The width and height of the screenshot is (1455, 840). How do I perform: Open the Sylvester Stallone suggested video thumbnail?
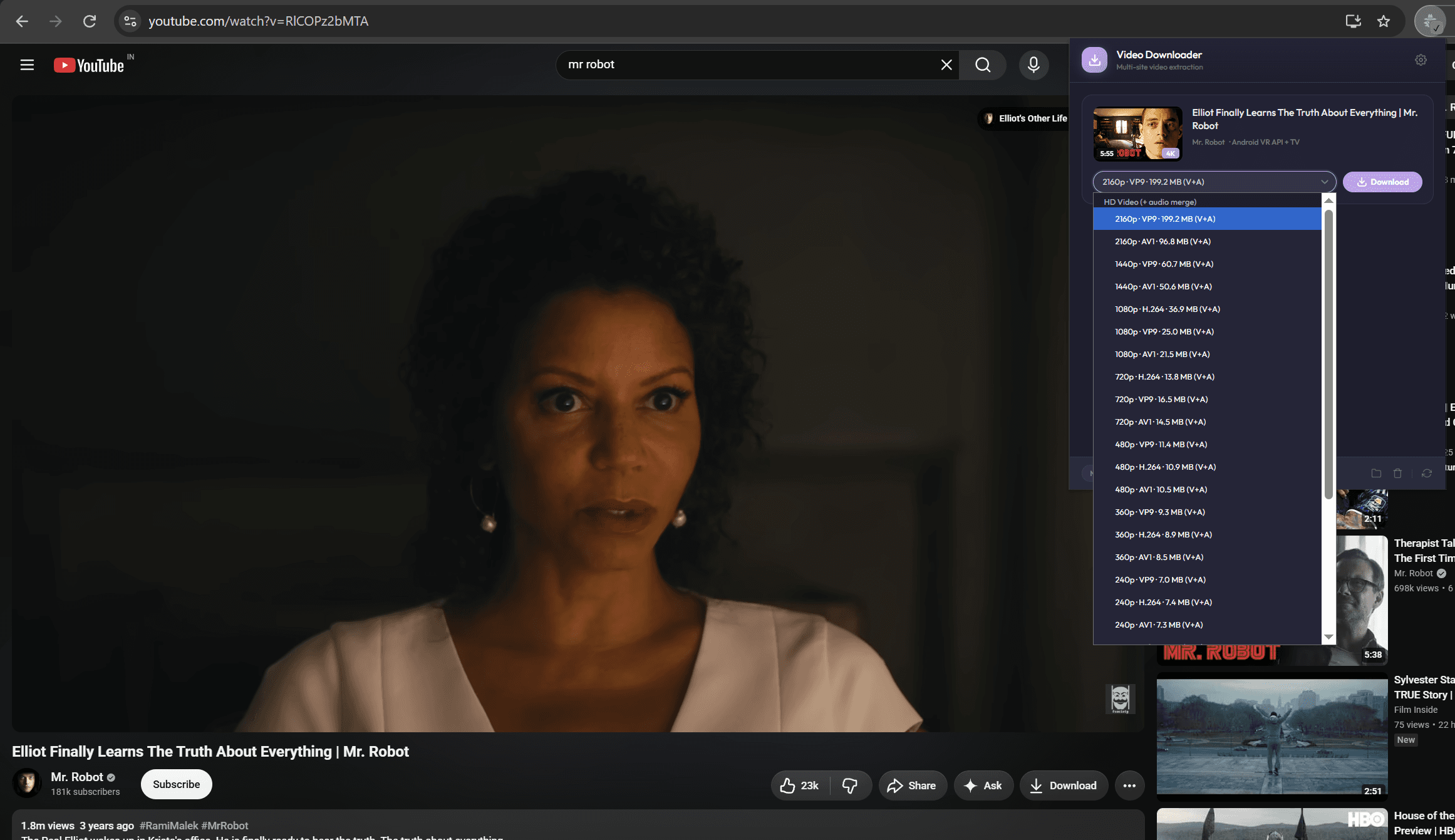[x=1272, y=737]
